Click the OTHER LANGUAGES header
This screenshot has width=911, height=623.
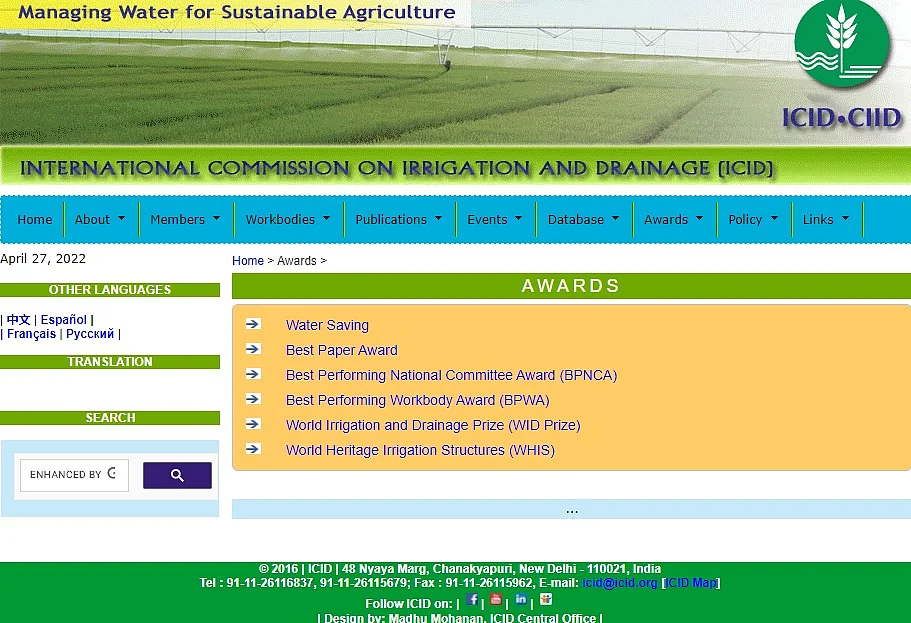110,289
